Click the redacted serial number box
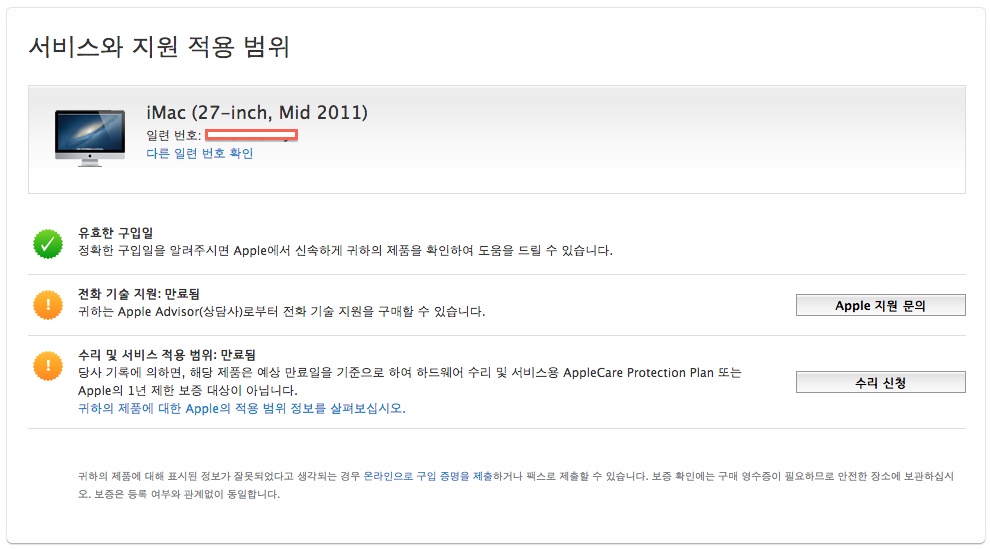990x550 pixels. click(251, 134)
